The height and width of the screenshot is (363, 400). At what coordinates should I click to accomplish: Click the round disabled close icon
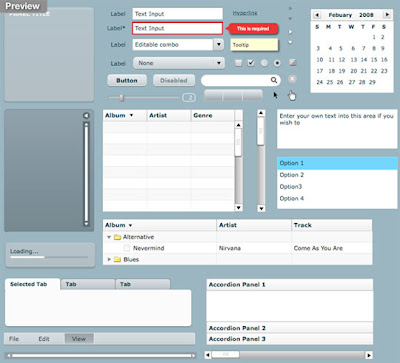[x=292, y=79]
